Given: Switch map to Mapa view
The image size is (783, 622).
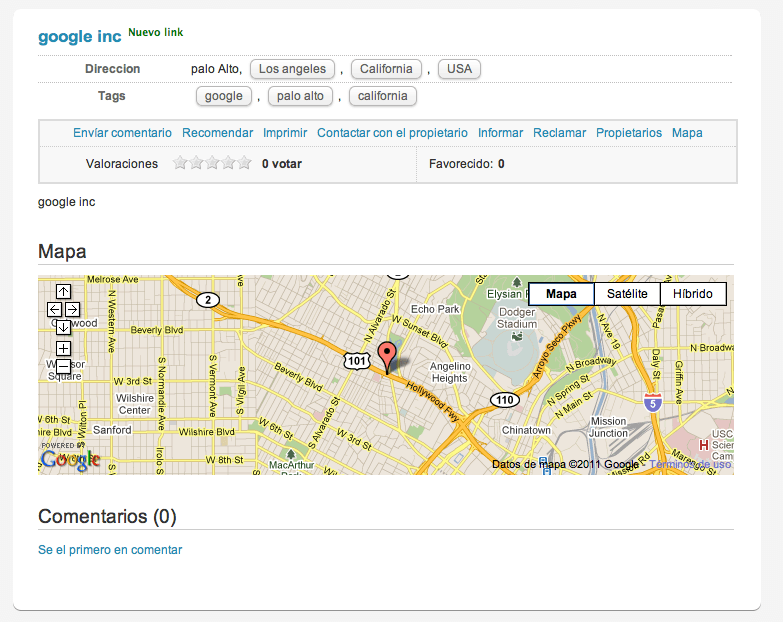Looking at the screenshot, I should tap(561, 294).
